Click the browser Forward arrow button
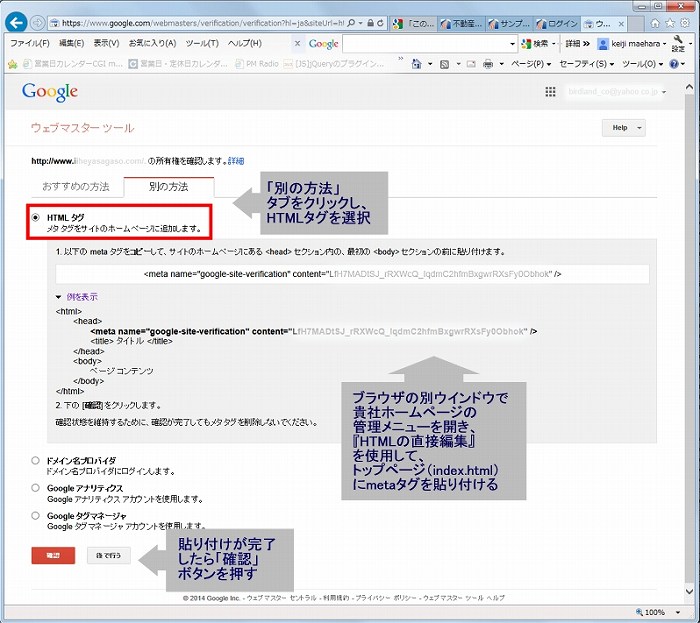Screen dimensions: 700x623 (38, 23)
